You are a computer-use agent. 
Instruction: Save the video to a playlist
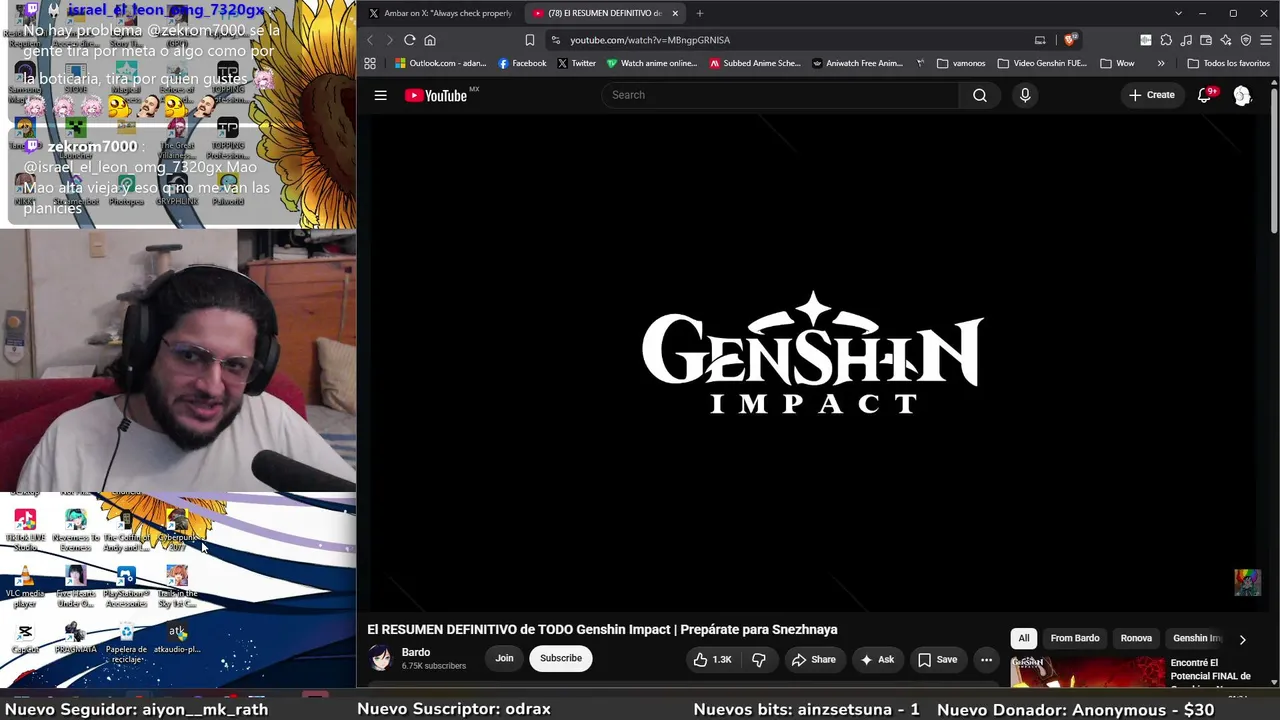[937, 659]
